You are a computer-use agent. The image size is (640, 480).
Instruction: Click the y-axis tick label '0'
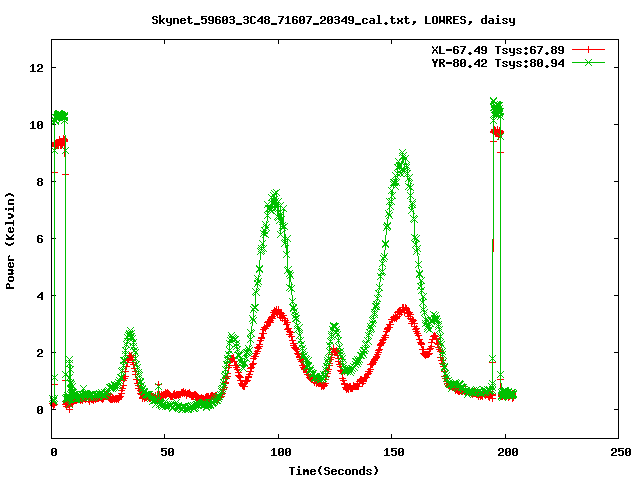pyautogui.click(x=40, y=410)
